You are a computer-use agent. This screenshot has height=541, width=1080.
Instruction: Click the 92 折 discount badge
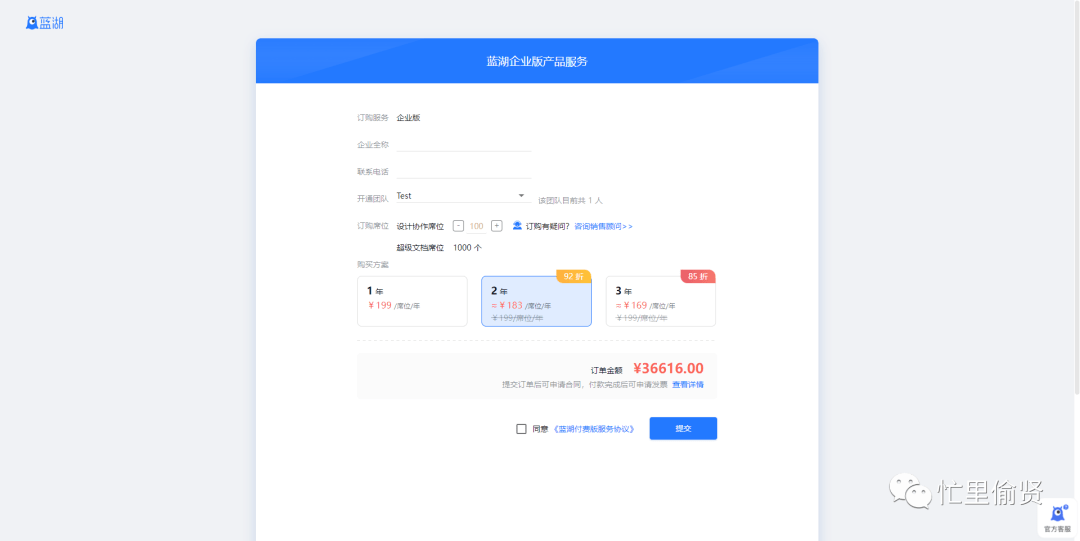(574, 276)
